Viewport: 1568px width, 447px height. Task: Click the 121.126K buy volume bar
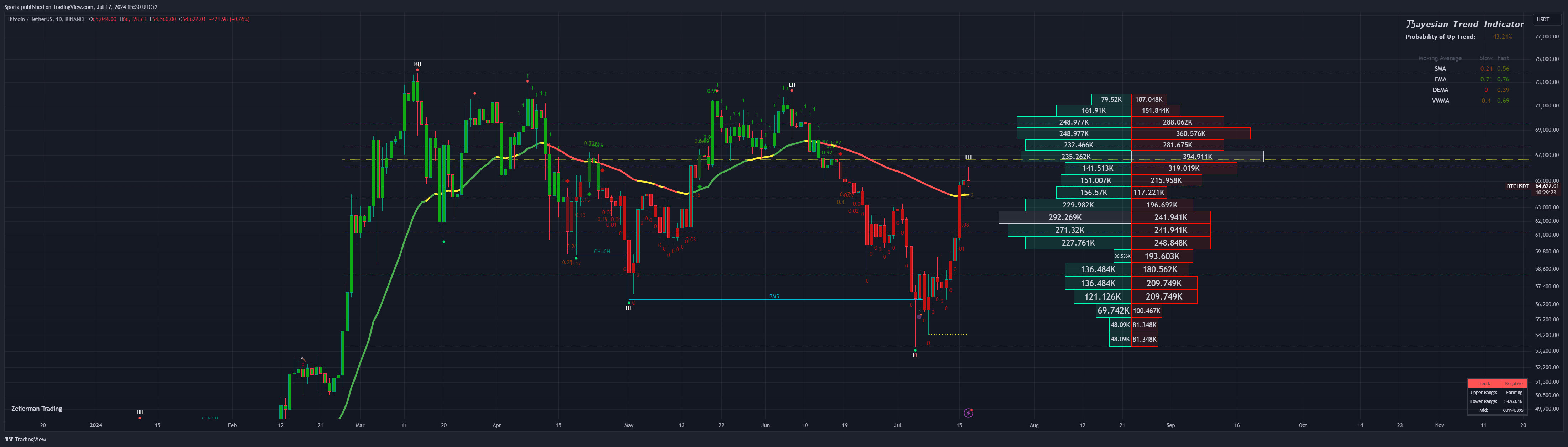coord(1103,296)
